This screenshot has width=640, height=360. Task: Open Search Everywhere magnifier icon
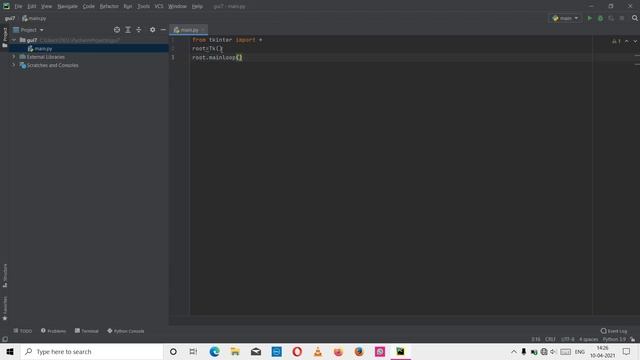coord(635,18)
